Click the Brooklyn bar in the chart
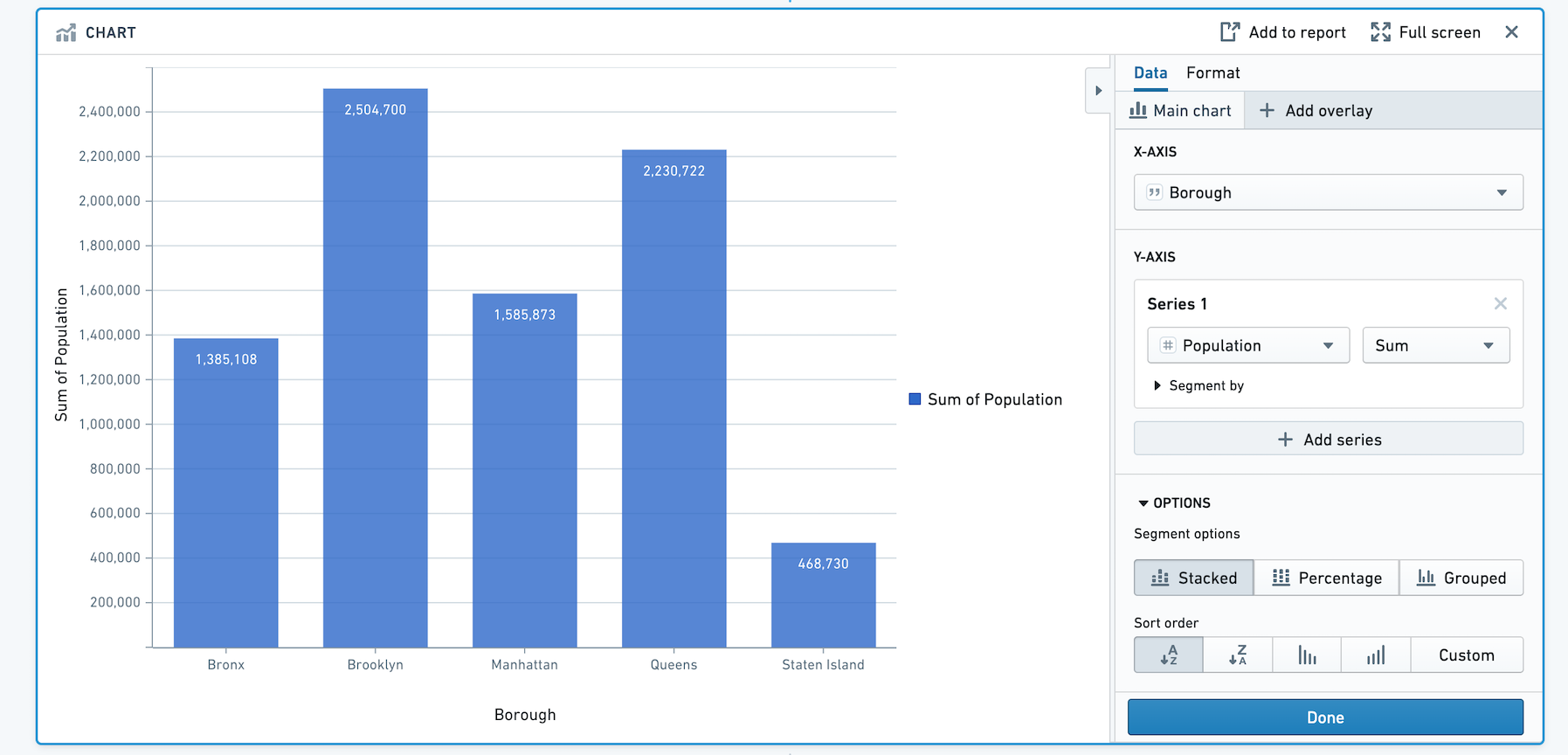The height and width of the screenshot is (755, 1568). (376, 368)
